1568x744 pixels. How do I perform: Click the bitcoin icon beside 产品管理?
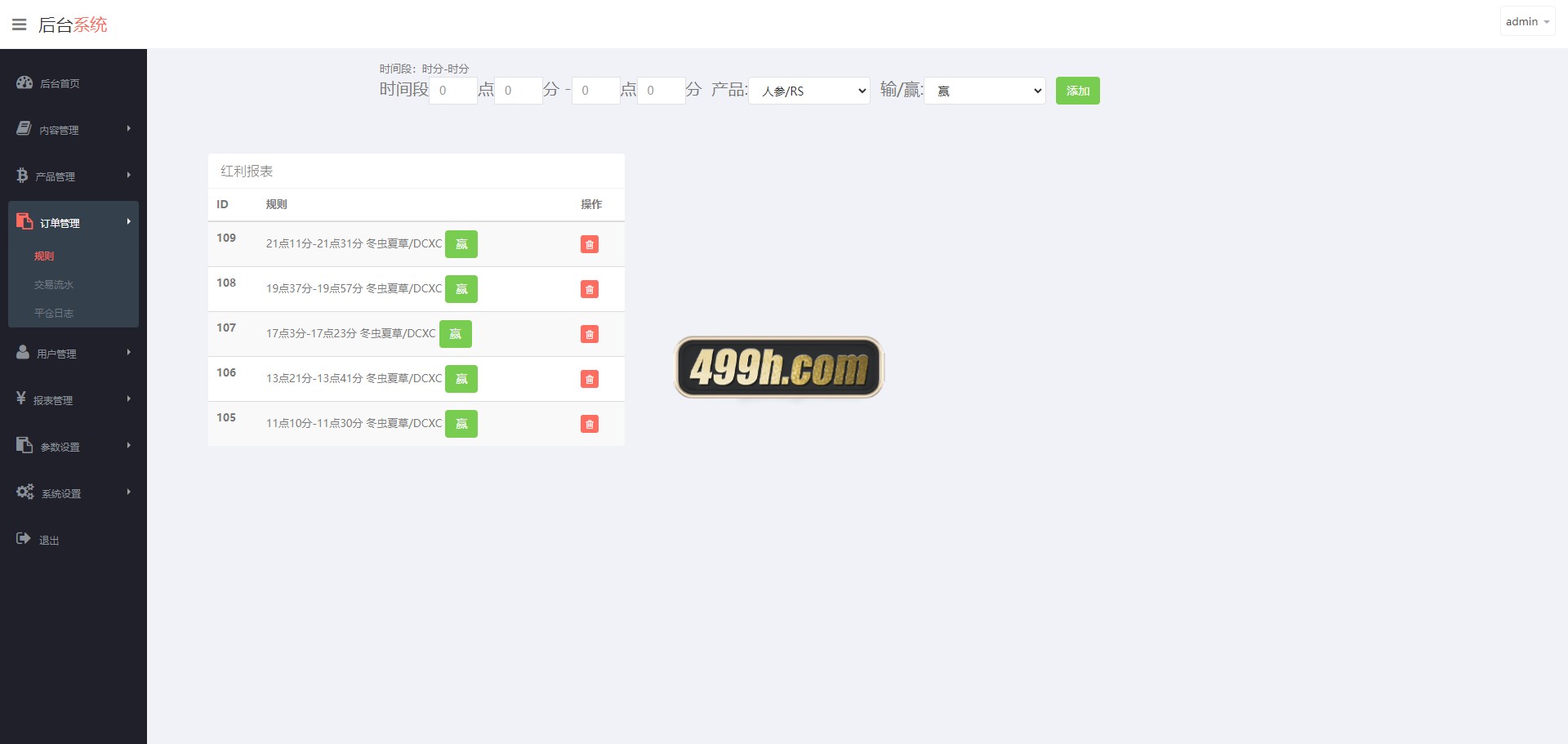pyautogui.click(x=22, y=176)
